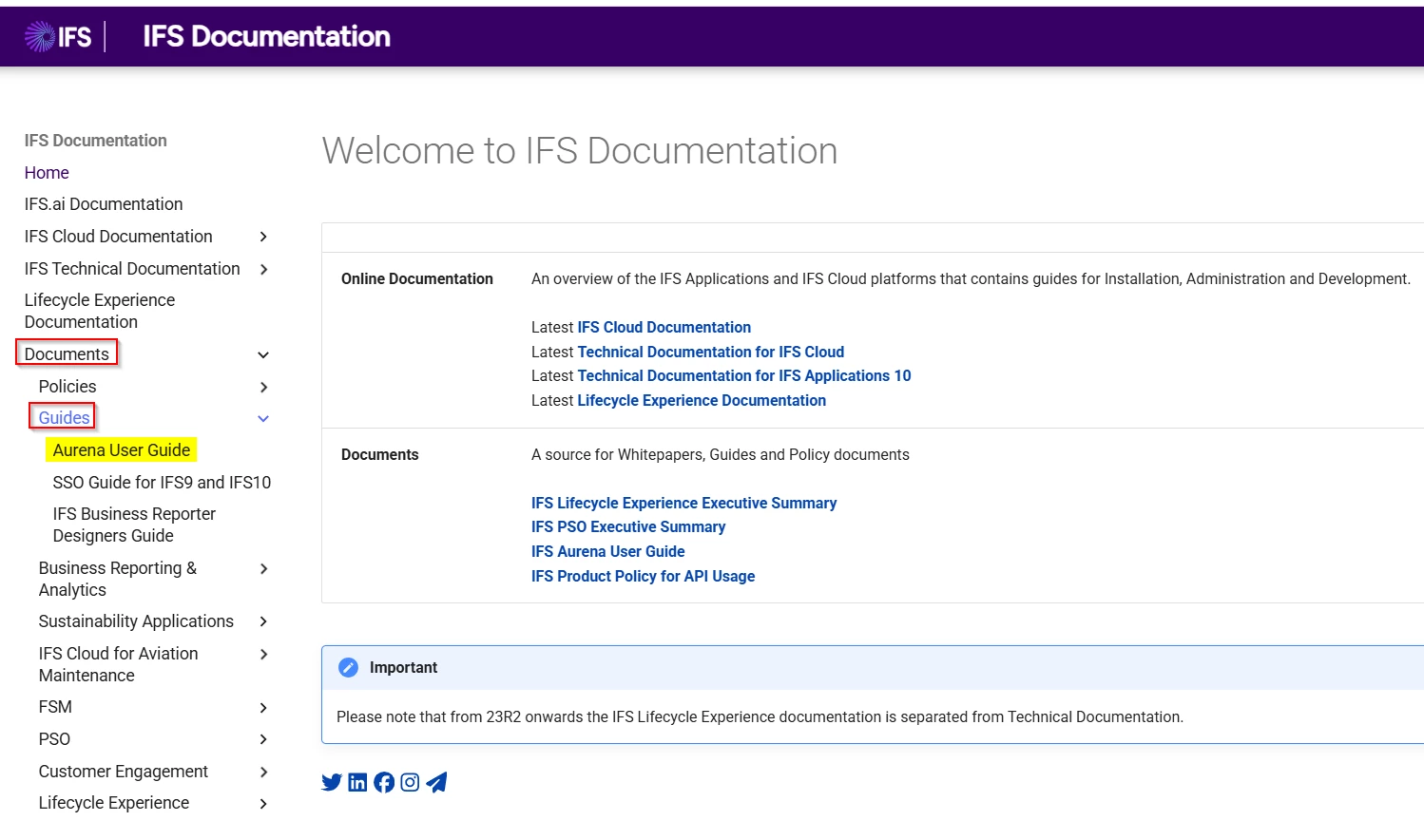Open SSO Guide for IFS9 and IFS10
Viewport: 1424px width, 840px height.
(x=162, y=483)
